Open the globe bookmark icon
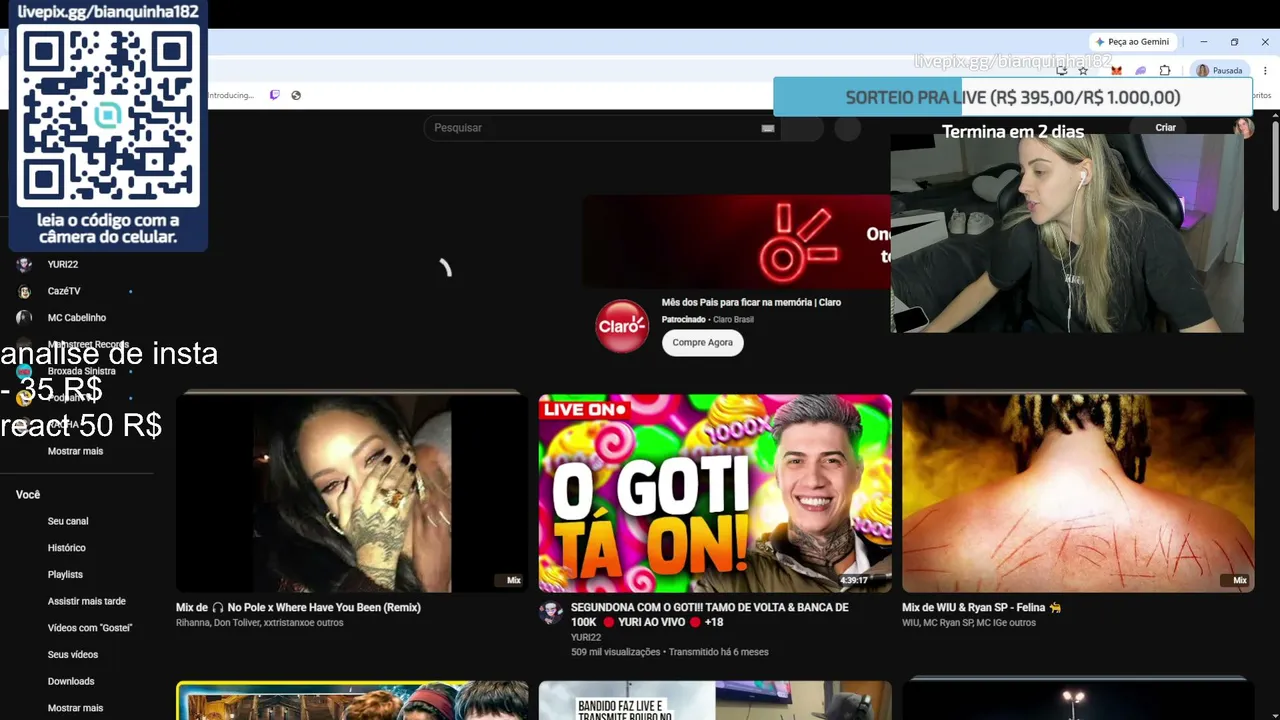 click(x=296, y=95)
